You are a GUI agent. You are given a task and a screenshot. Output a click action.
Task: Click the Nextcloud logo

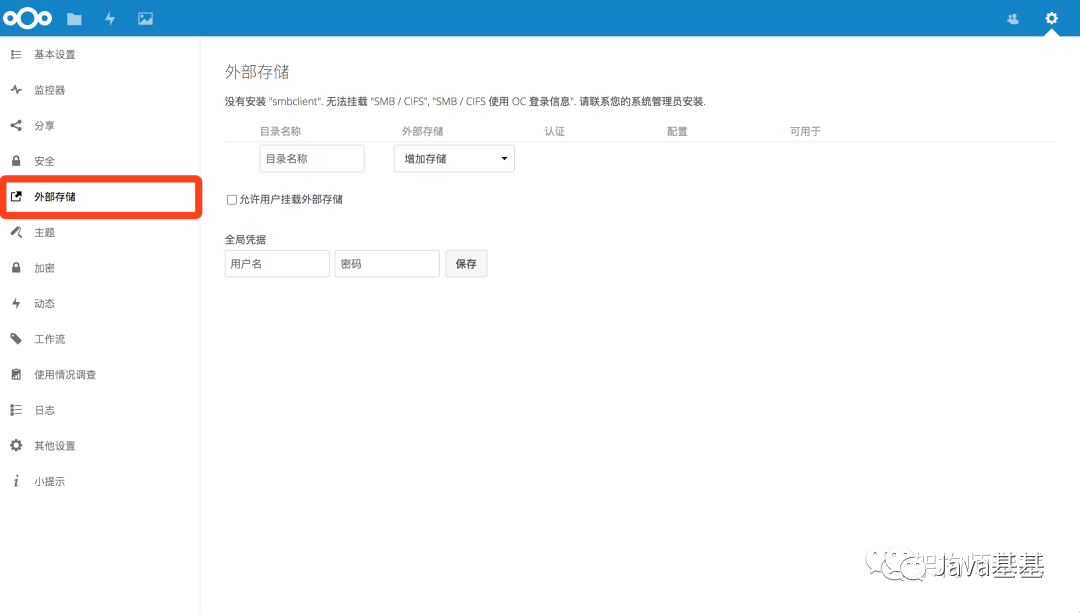(28, 19)
